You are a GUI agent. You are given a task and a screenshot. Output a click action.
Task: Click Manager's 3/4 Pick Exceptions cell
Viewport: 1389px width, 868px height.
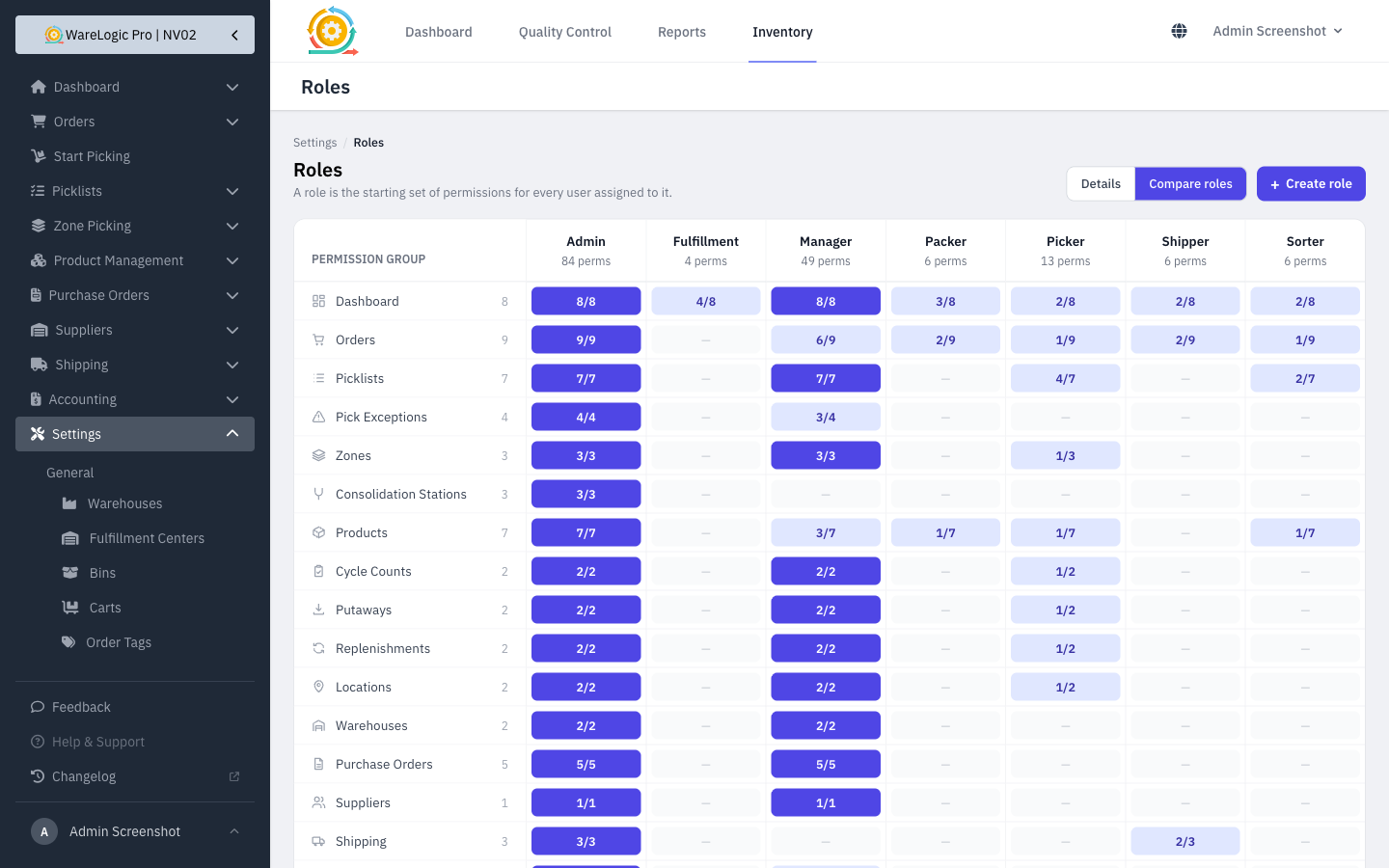coord(826,417)
